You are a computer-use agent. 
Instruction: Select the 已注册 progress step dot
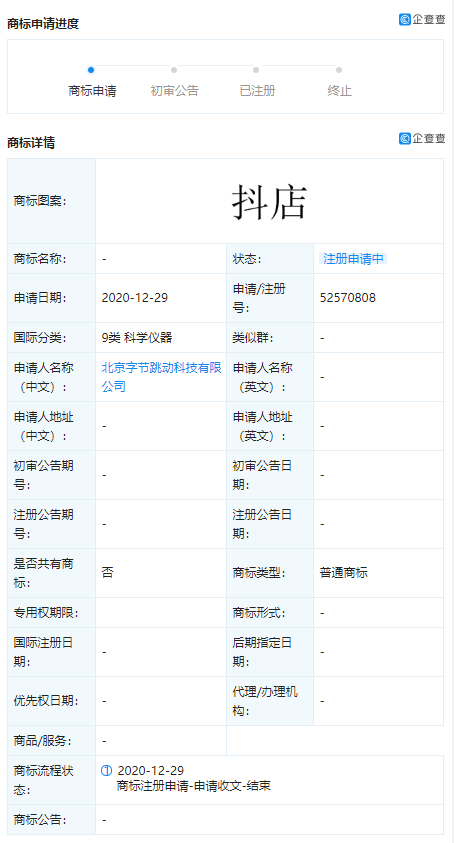[x=256, y=69]
